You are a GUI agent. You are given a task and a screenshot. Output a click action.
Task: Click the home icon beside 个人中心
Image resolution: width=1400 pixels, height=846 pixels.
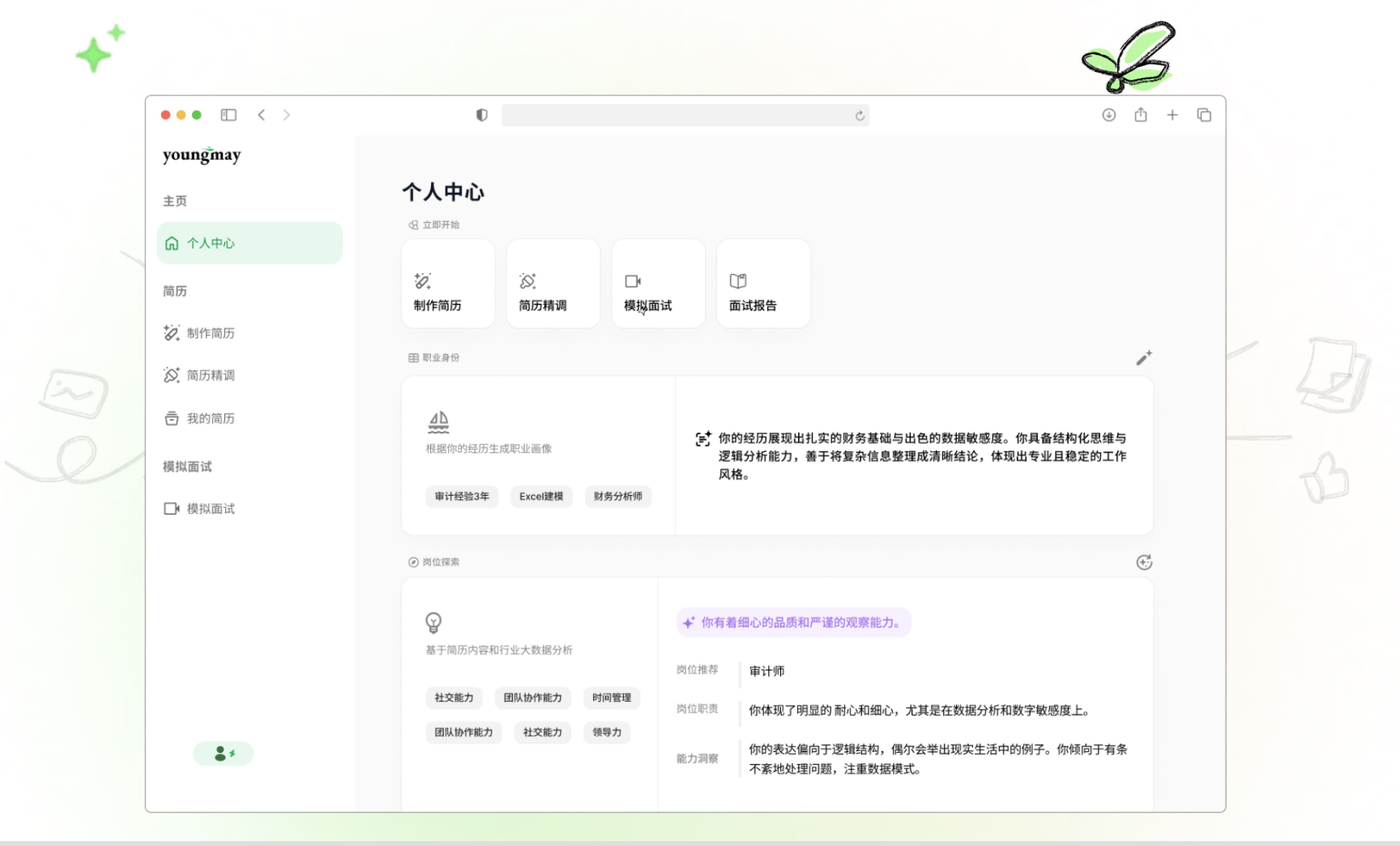click(x=172, y=243)
